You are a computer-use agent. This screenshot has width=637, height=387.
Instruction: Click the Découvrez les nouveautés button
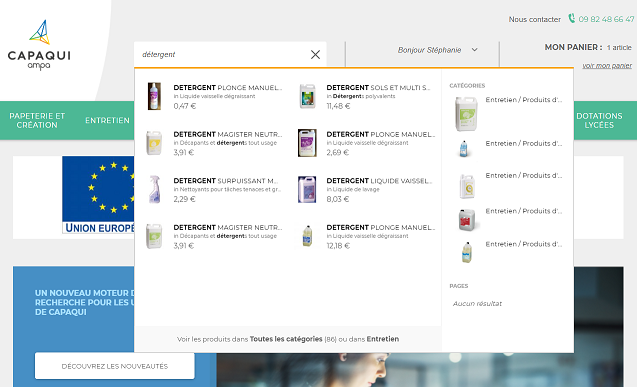pyautogui.click(x=115, y=366)
